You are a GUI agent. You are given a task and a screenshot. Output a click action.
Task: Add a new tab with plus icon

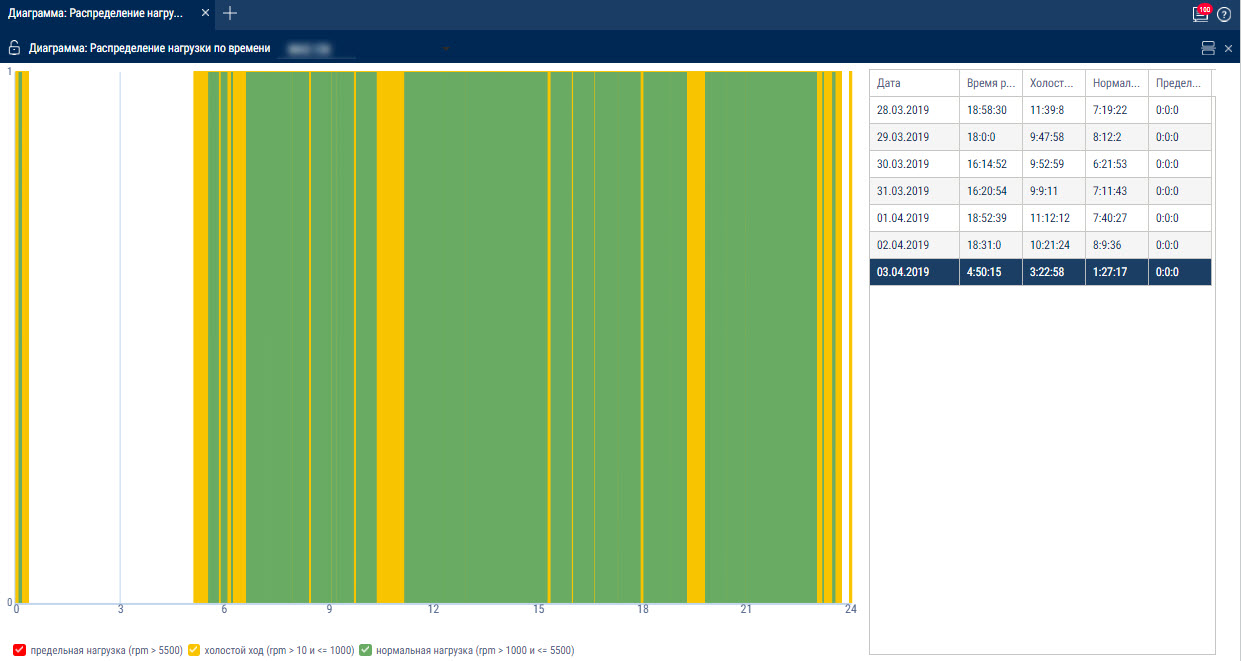coord(230,13)
